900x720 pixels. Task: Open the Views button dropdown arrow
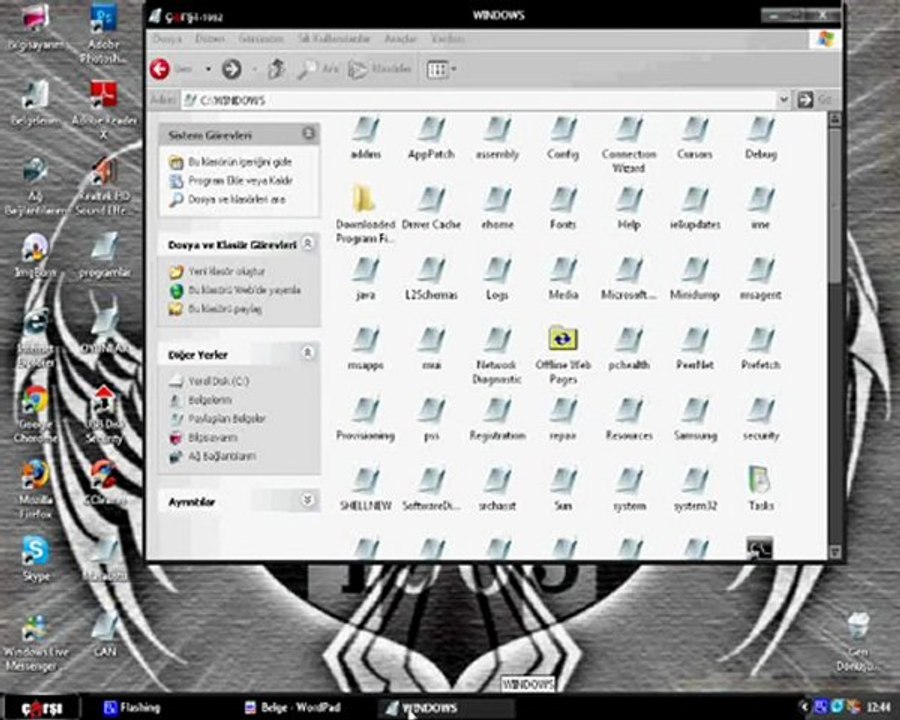click(454, 69)
